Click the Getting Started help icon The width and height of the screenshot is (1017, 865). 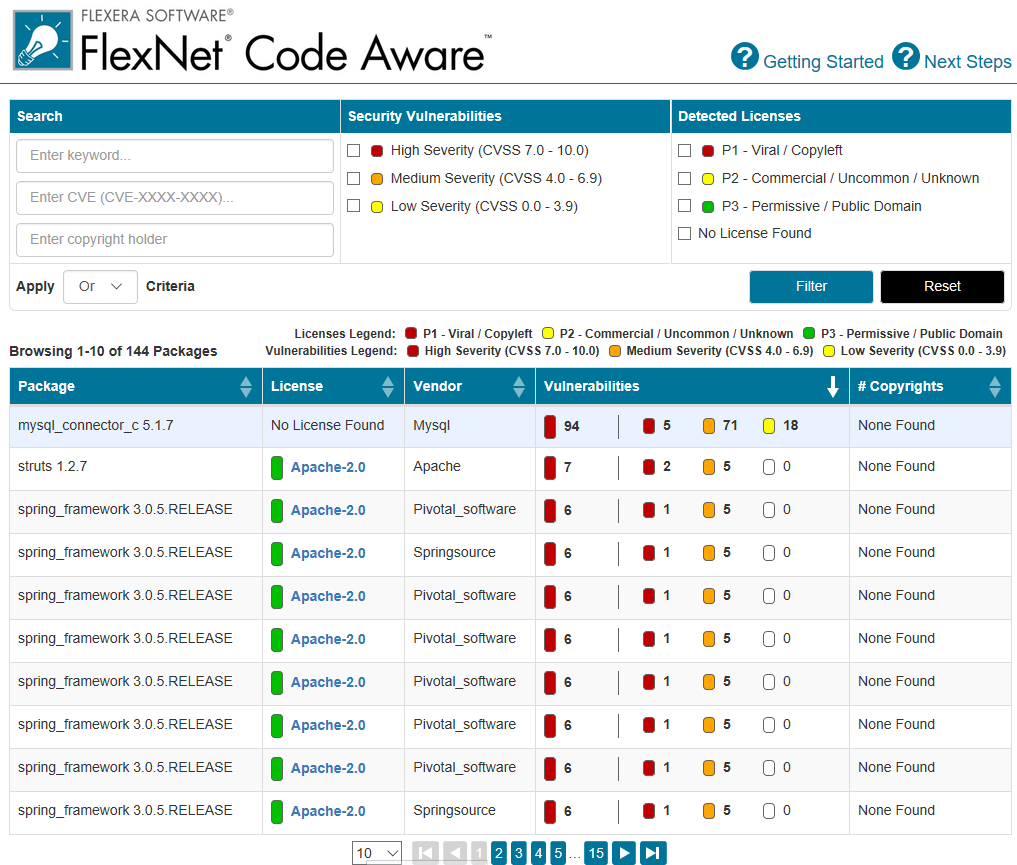pos(745,57)
